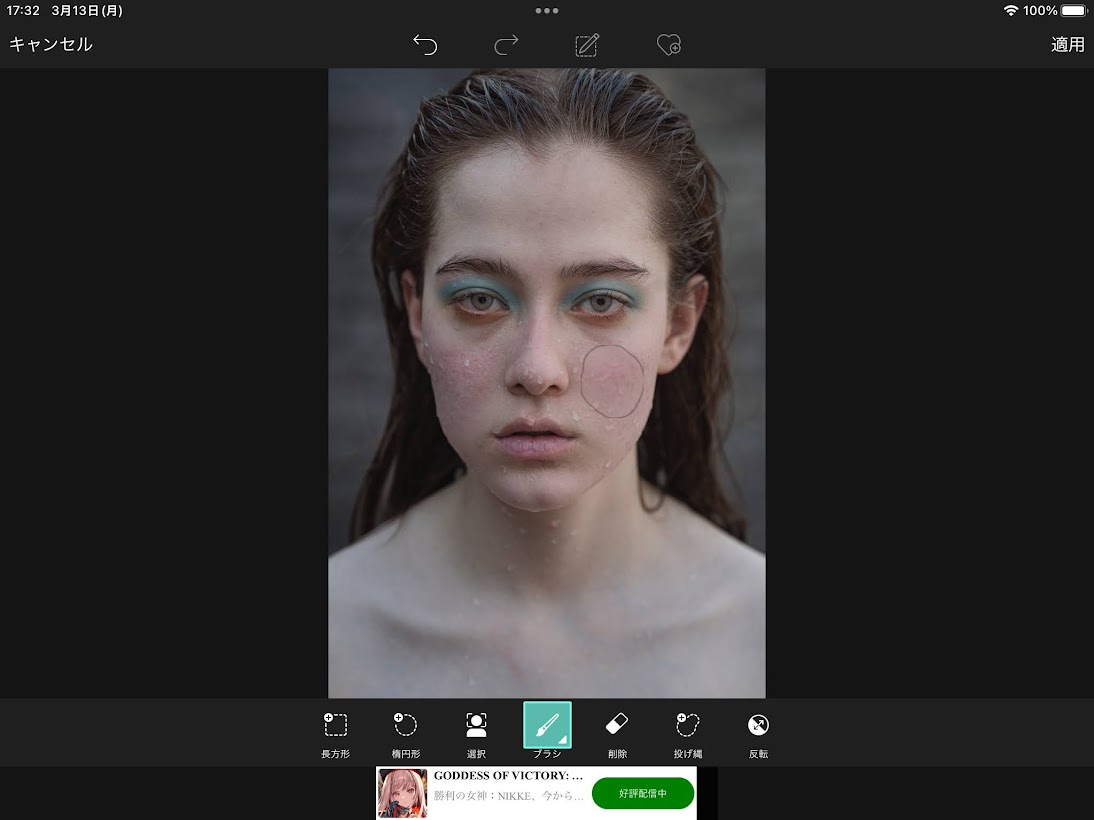Image resolution: width=1094 pixels, height=820 pixels.
Task: Tap the green 好評配信中 ad button
Action: tap(642, 793)
